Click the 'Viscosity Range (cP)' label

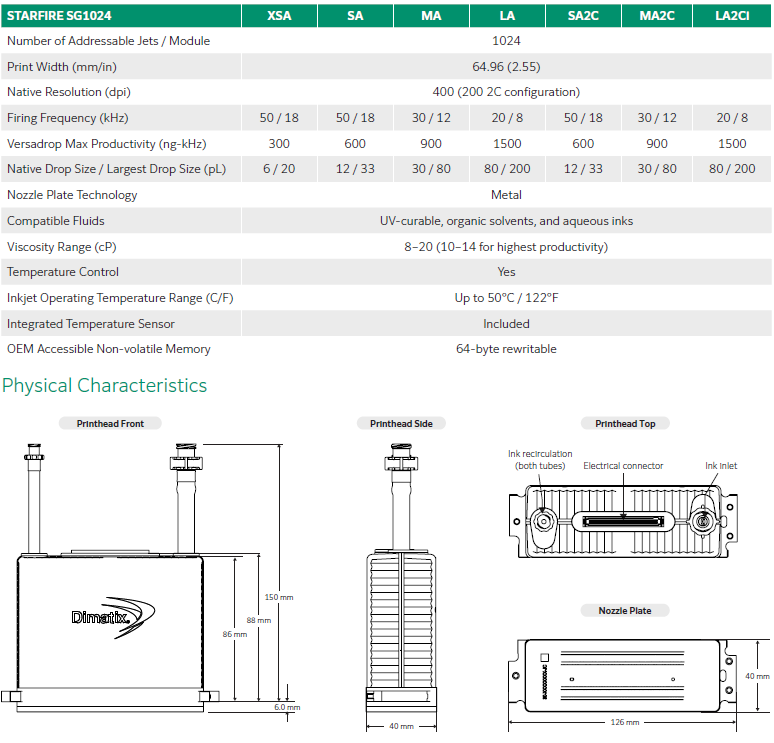click(x=62, y=247)
